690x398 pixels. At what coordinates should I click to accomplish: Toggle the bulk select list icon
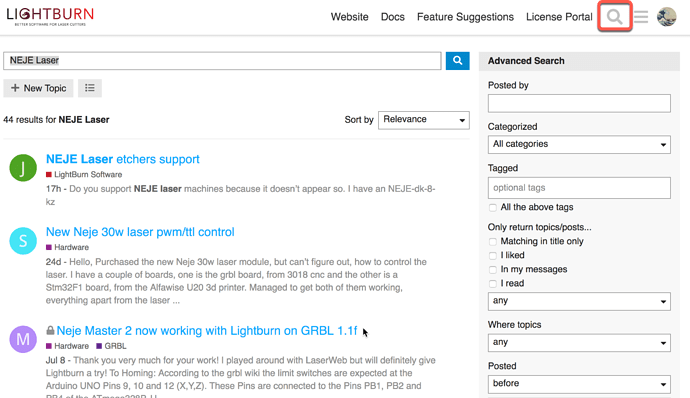tap(90, 88)
